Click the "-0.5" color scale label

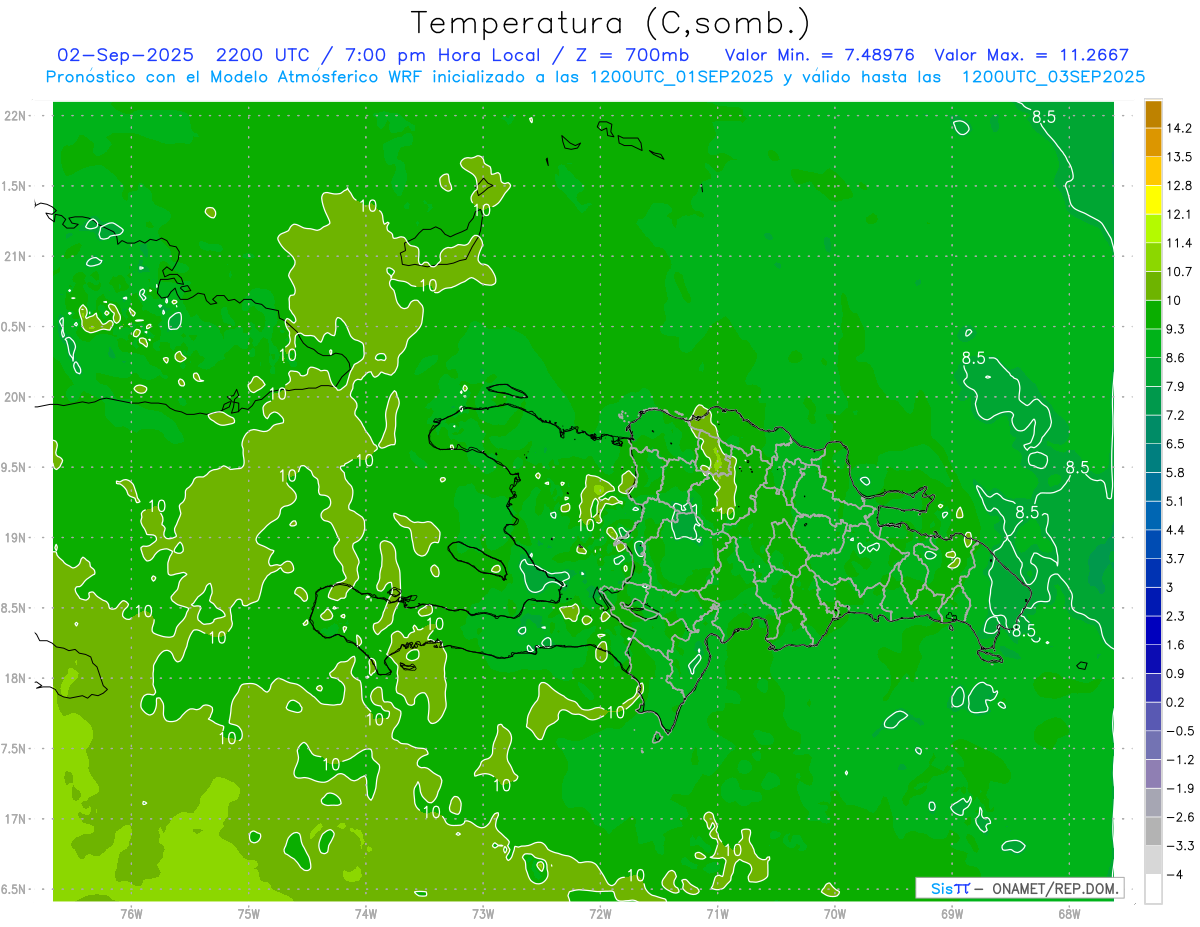(1180, 731)
